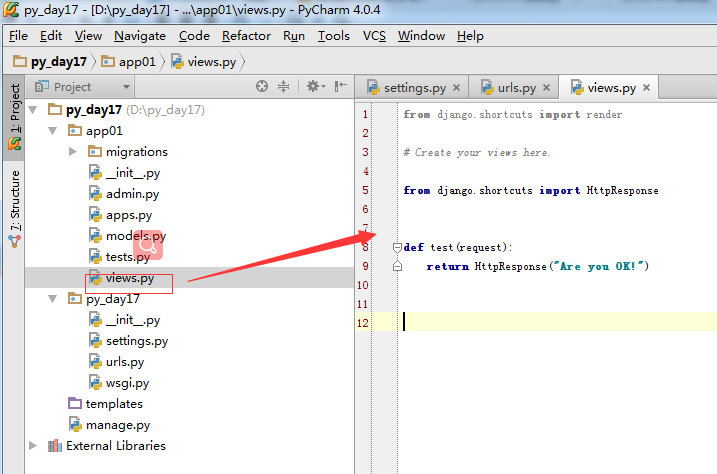Open manage.py from the project tree
The height and width of the screenshot is (474, 717).
click(x=117, y=425)
